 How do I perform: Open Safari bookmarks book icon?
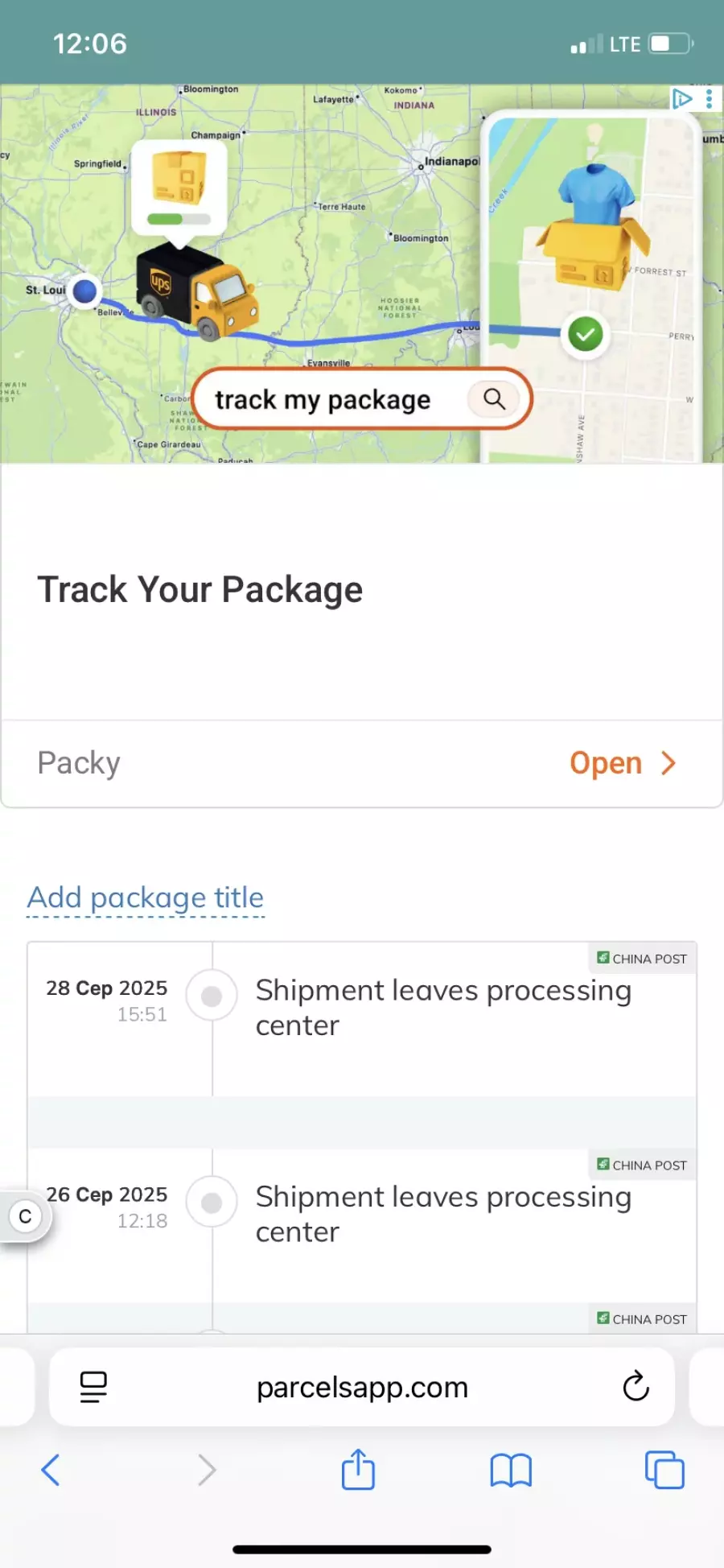point(511,1470)
